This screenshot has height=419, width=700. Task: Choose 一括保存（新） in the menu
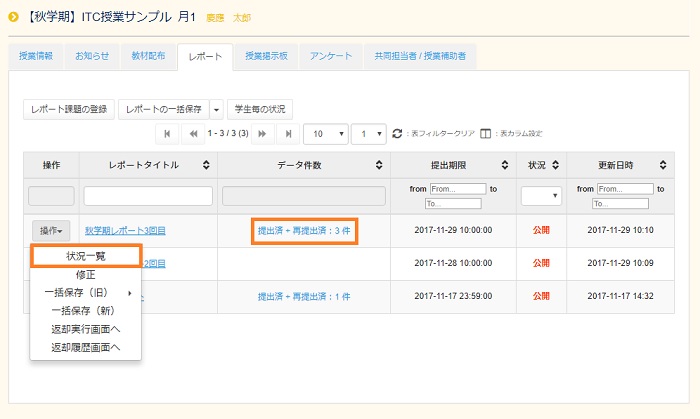coord(86,310)
